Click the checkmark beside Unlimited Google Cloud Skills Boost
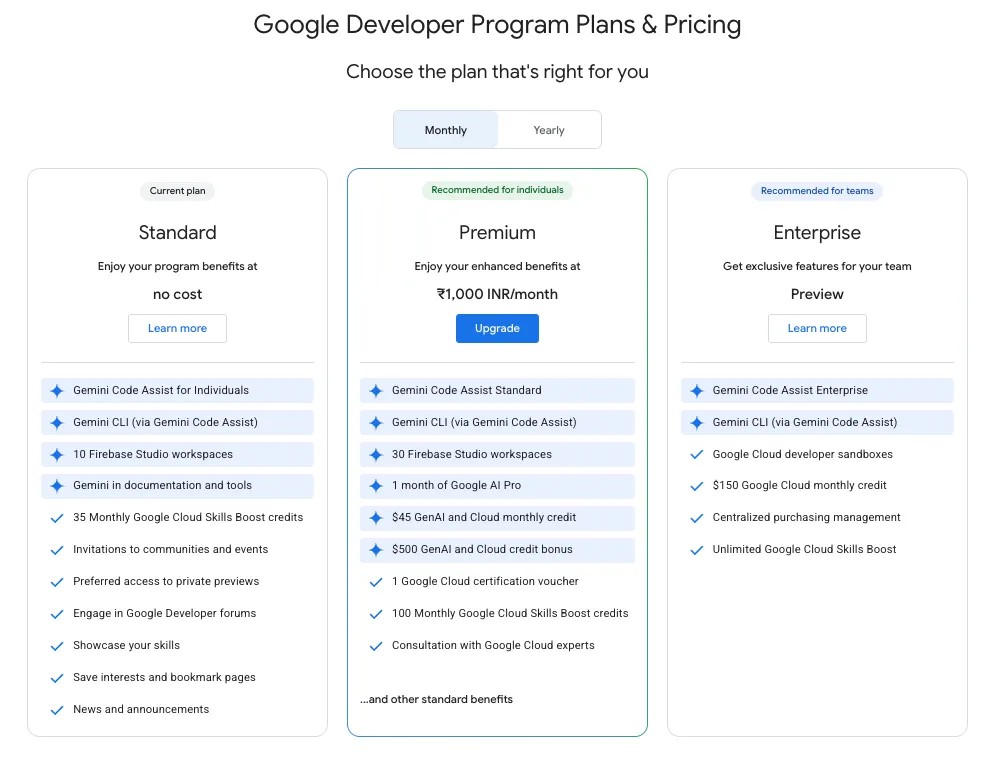This screenshot has height=757, width=998. [x=697, y=549]
